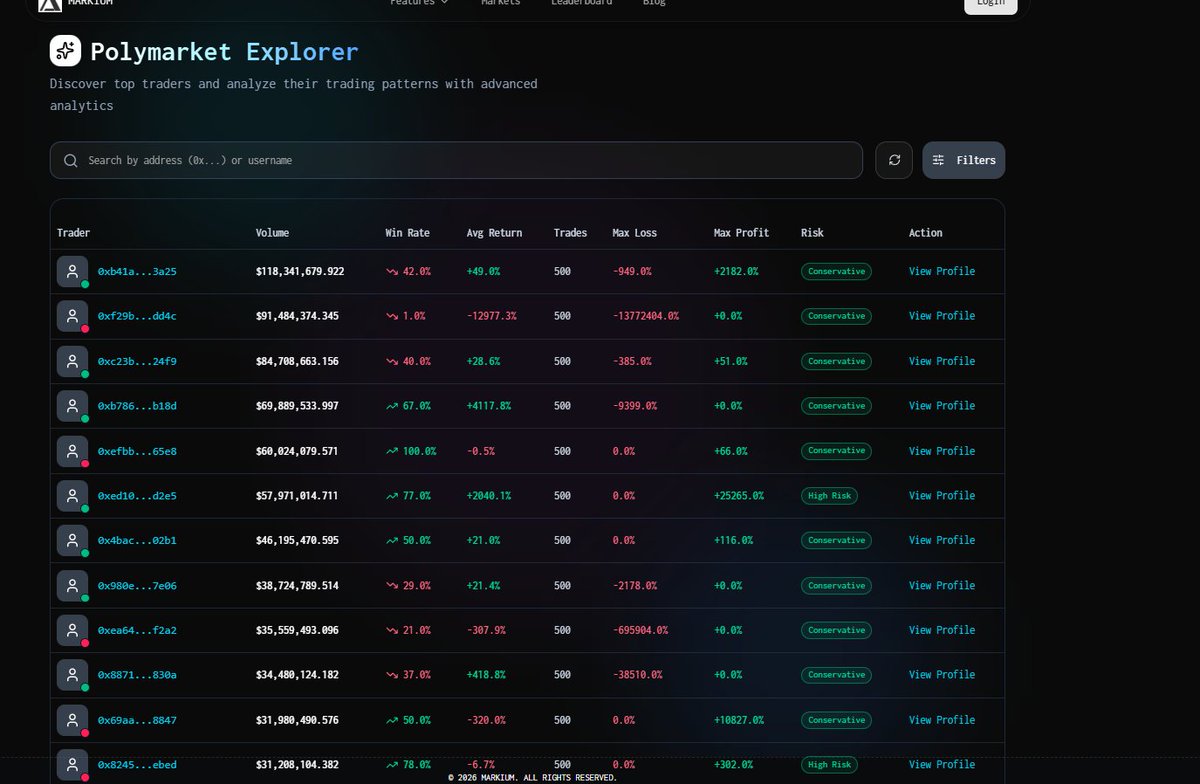Click Conservative badge for 0xb41a...3a25

pos(836,271)
